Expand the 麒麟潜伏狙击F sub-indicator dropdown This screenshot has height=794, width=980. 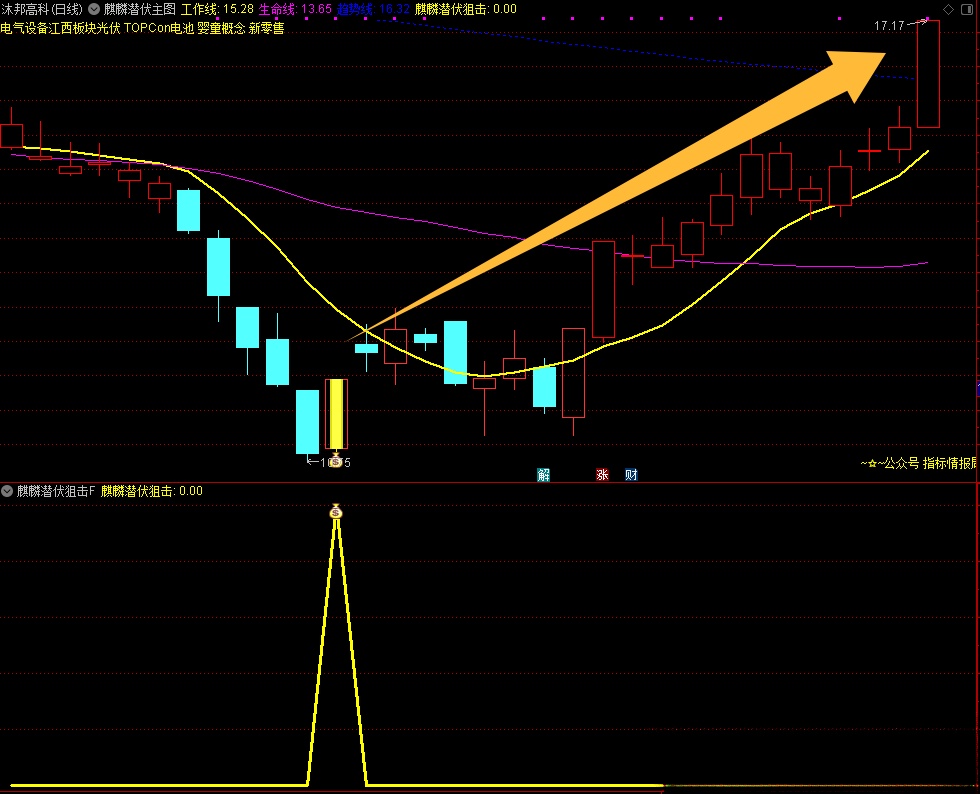click(8, 491)
